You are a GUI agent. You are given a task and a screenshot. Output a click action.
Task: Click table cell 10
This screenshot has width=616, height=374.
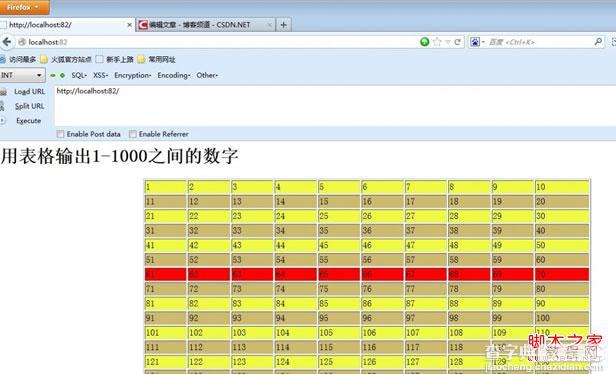(x=562, y=187)
